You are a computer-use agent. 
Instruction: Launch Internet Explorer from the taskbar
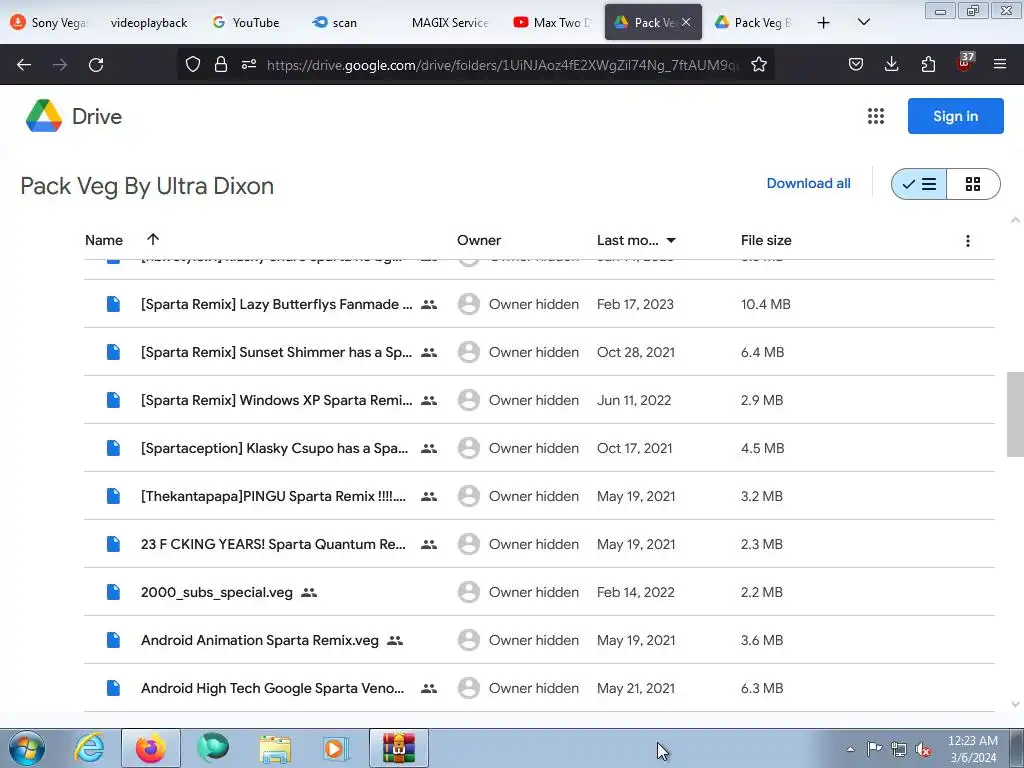89,748
